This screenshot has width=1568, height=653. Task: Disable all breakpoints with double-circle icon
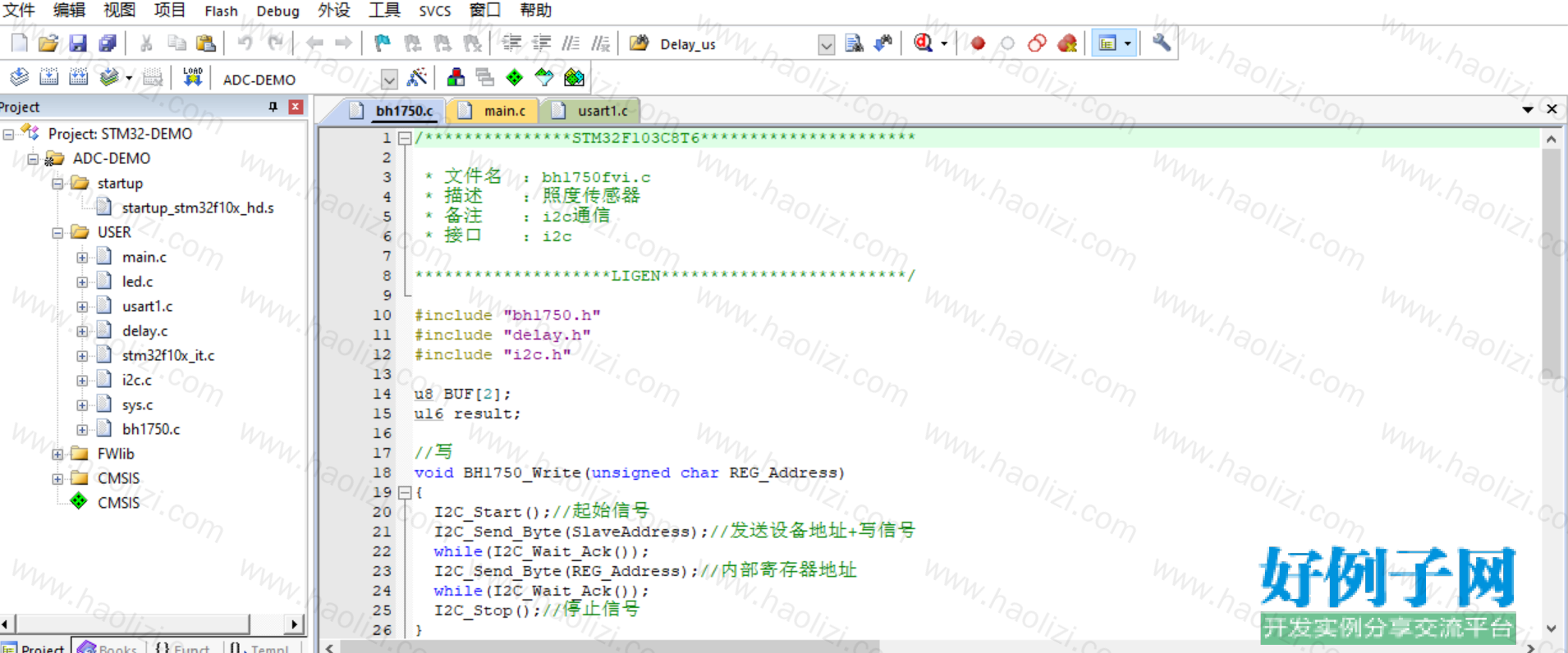[x=1037, y=43]
